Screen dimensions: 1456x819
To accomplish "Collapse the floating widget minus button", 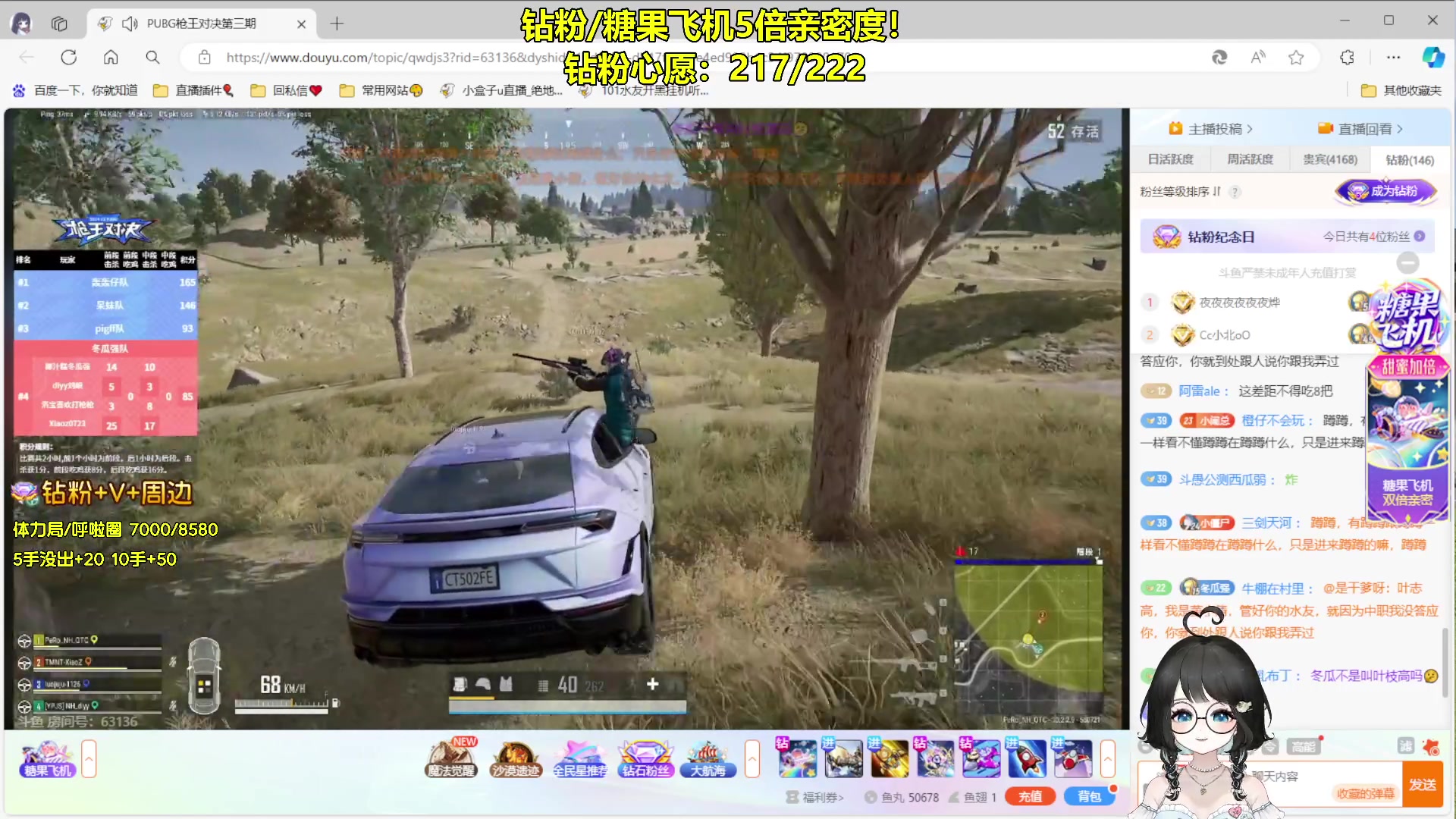I will coord(1407,262).
